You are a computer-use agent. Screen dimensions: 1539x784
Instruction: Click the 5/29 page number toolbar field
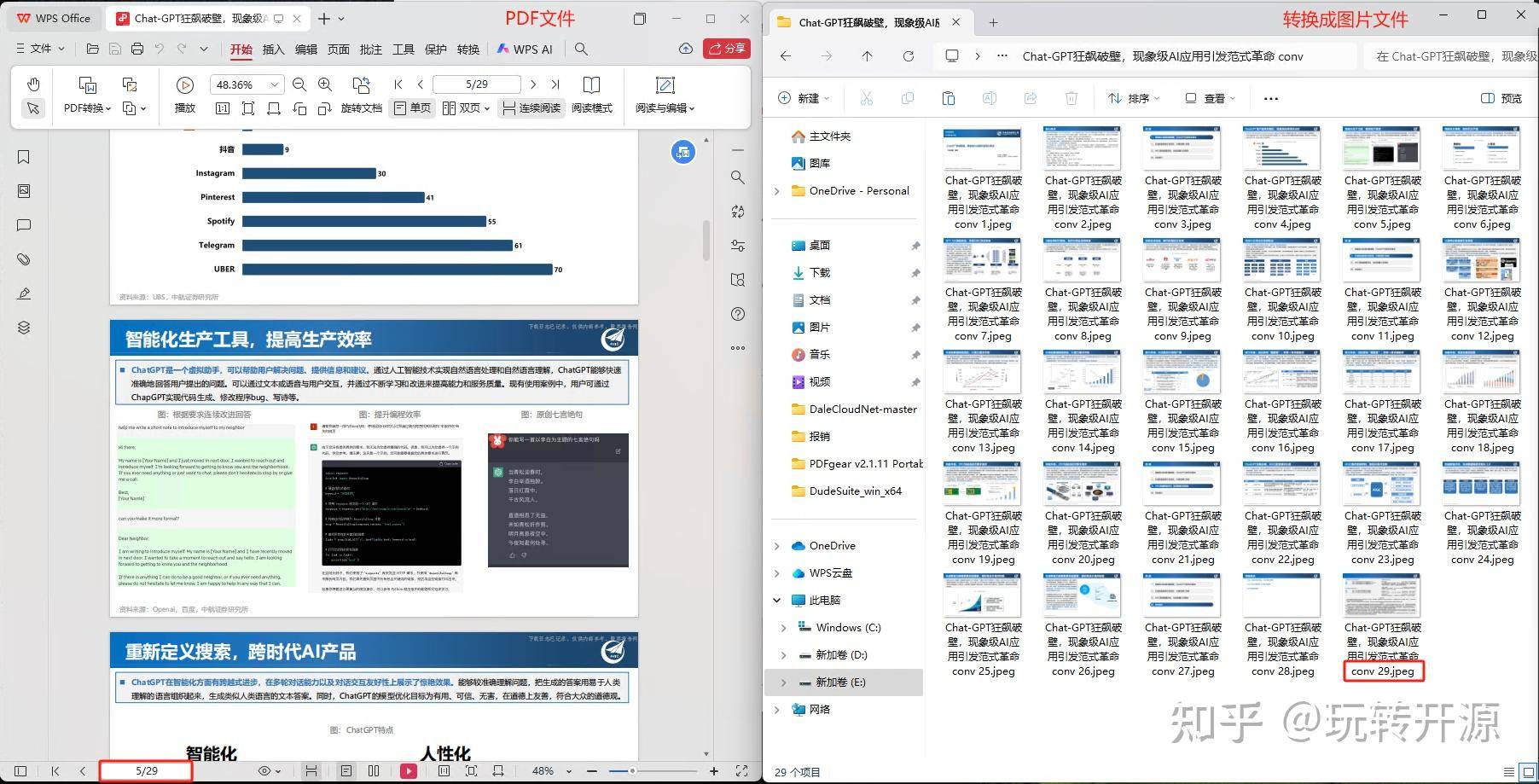[x=477, y=84]
